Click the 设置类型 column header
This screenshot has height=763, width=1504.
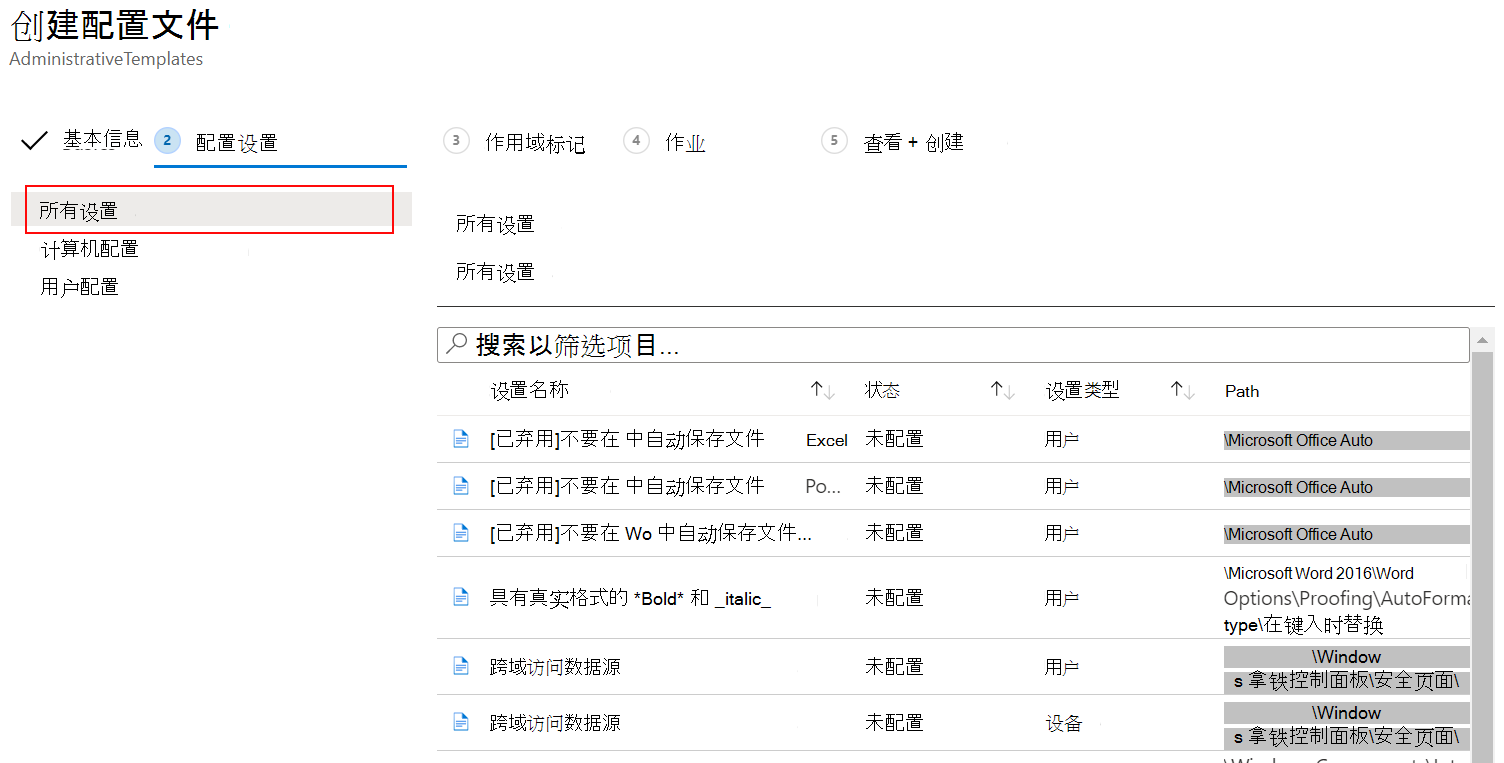tap(1083, 391)
